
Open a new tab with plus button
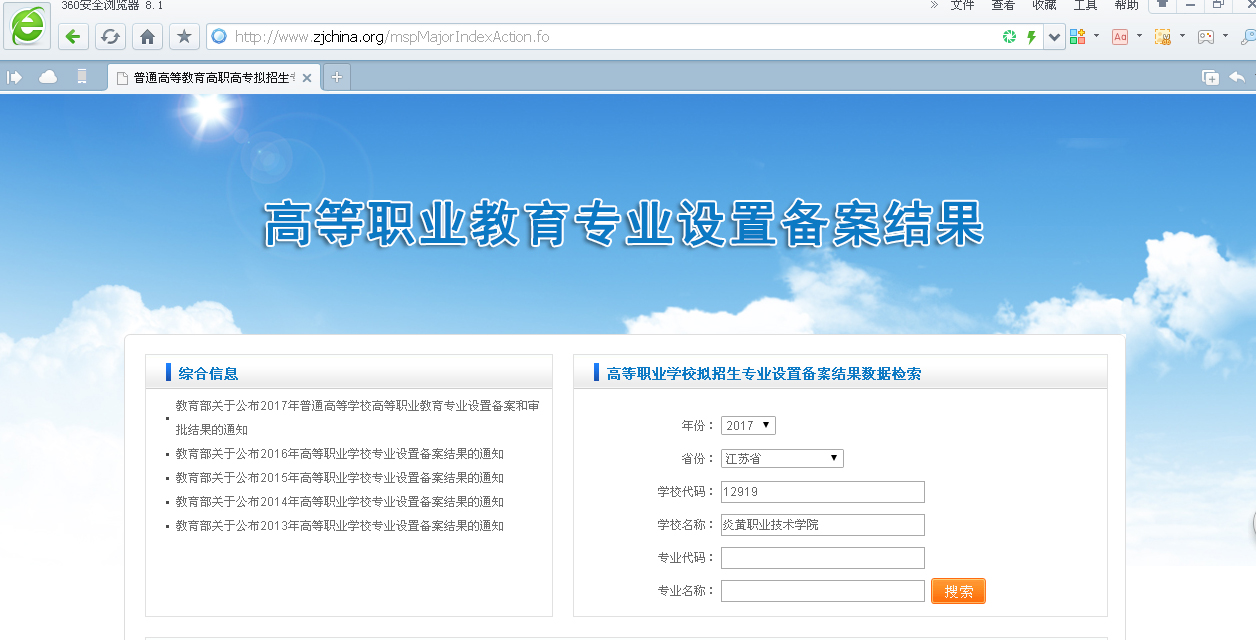[x=337, y=77]
